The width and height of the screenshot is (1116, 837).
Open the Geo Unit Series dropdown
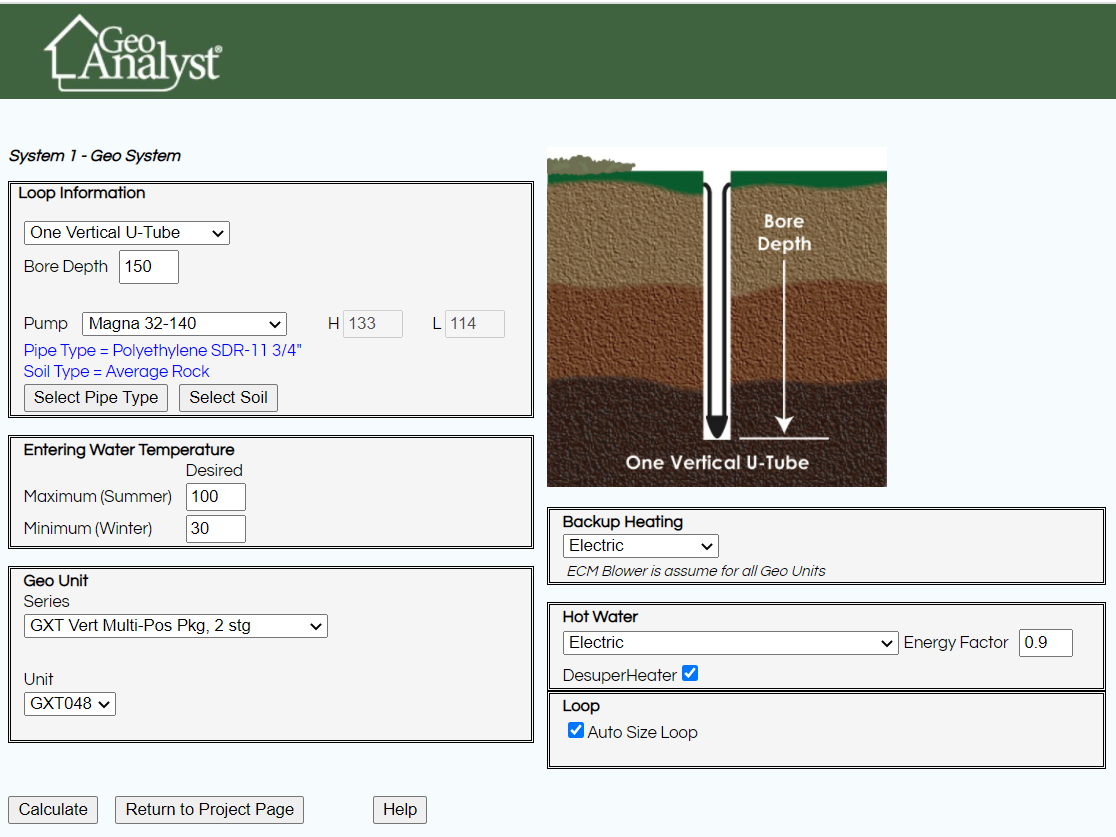point(176,626)
